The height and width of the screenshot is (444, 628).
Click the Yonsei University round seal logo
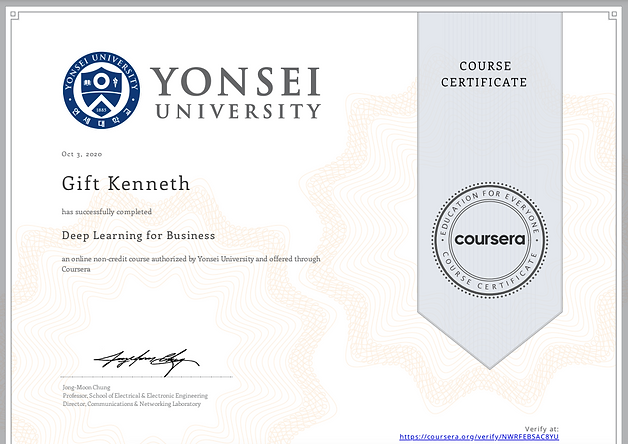coord(101,90)
